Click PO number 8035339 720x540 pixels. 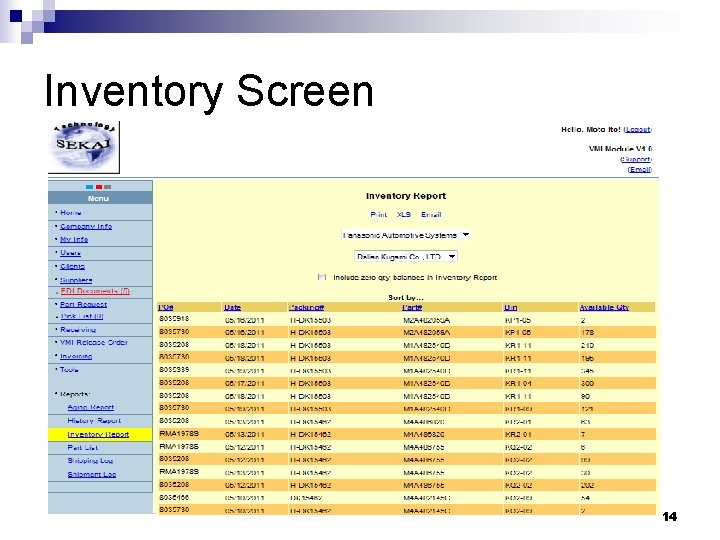point(174,370)
